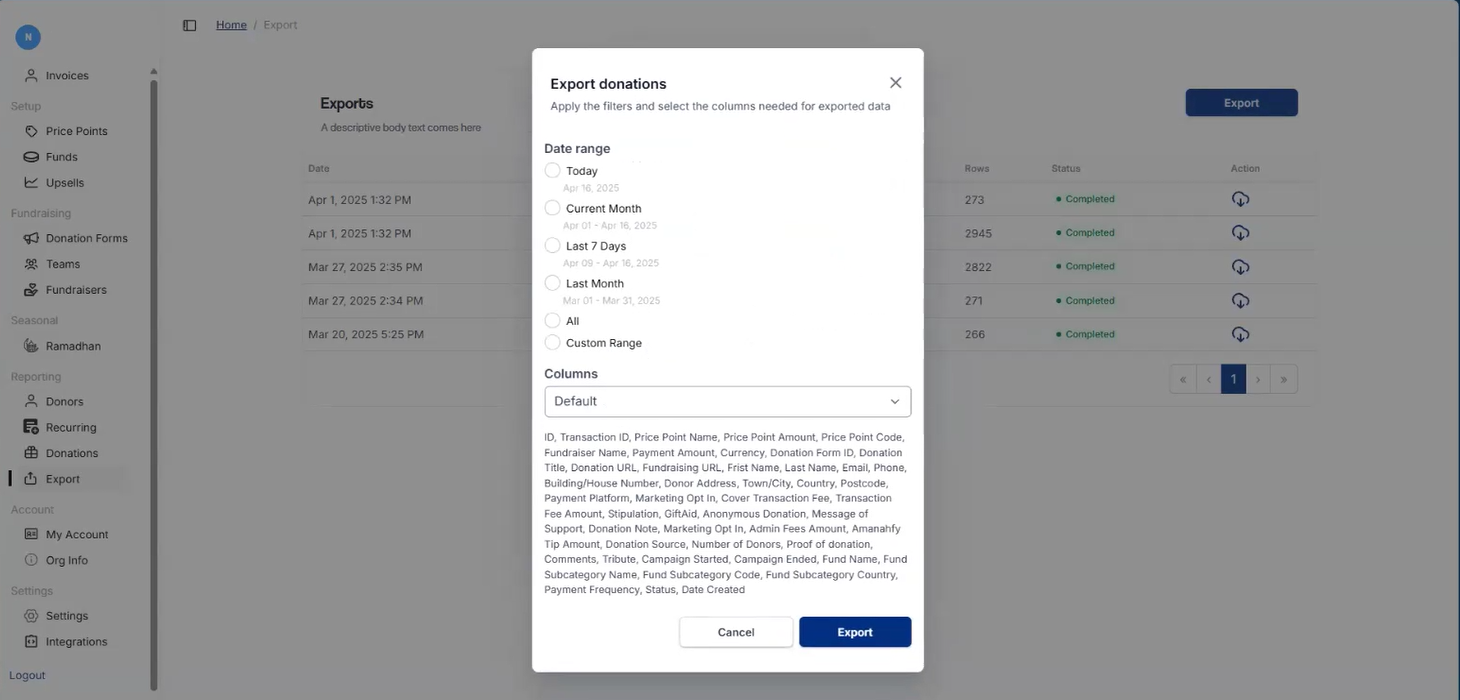Image resolution: width=1460 pixels, height=700 pixels.
Task: Download the export with 271 rows
Action: pyautogui.click(x=1240, y=301)
